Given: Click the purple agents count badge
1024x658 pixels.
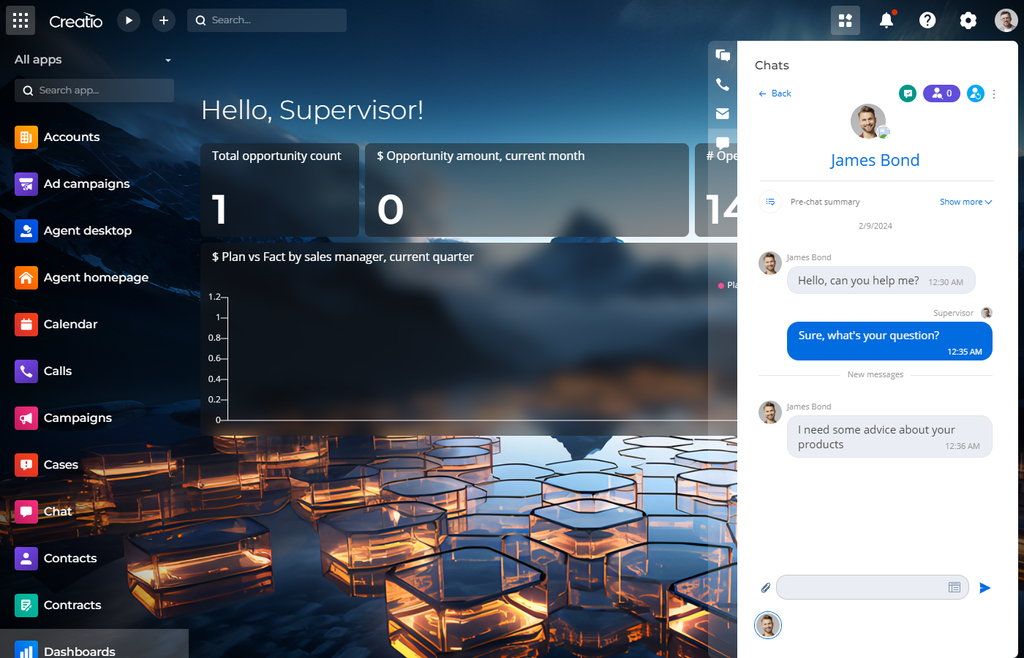Looking at the screenshot, I should coord(941,93).
